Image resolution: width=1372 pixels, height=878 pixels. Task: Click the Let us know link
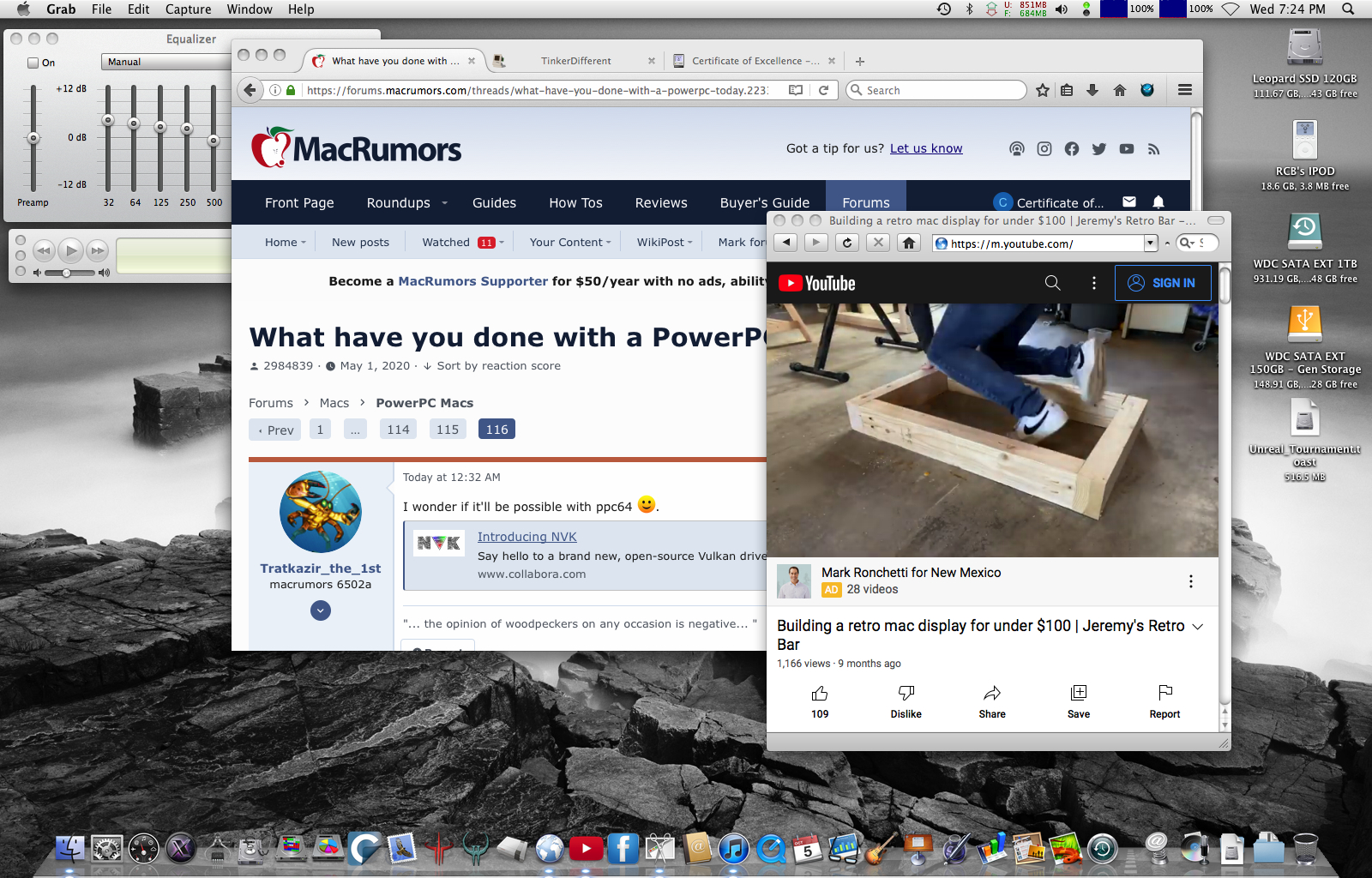pyautogui.click(x=926, y=148)
